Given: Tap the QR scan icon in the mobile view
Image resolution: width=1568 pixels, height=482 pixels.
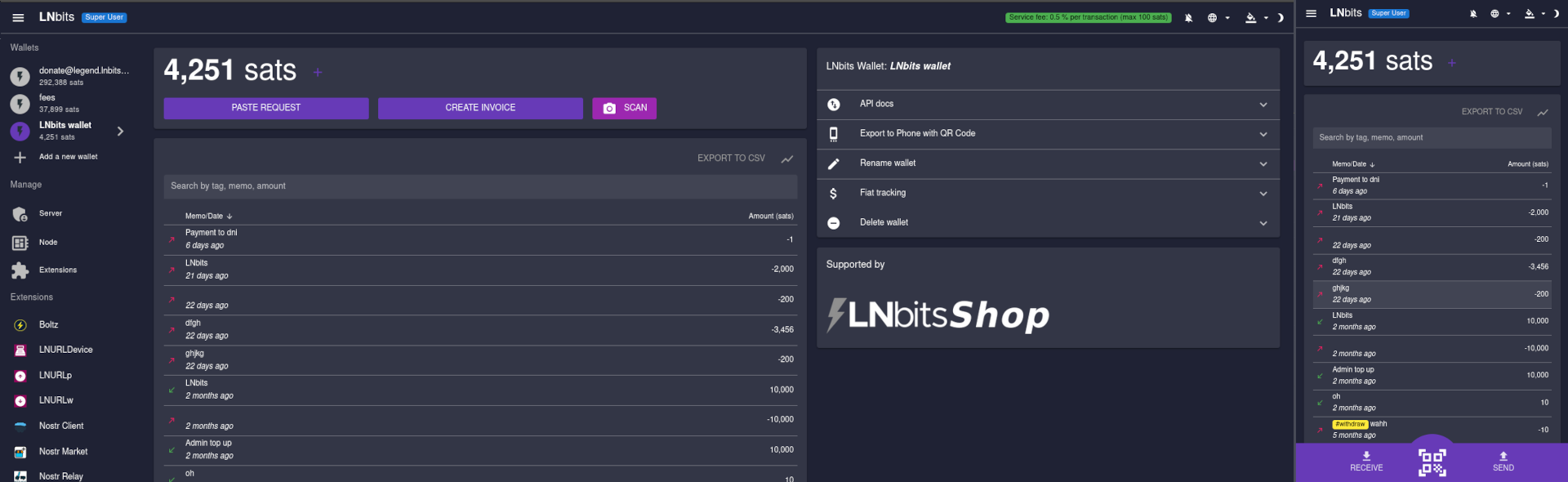Looking at the screenshot, I should click(x=1432, y=462).
